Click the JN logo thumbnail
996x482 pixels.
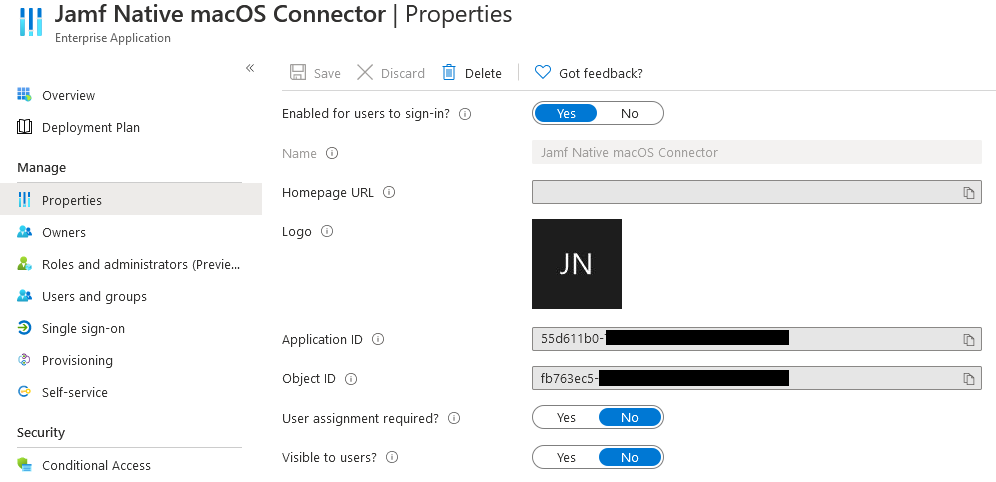tap(577, 264)
